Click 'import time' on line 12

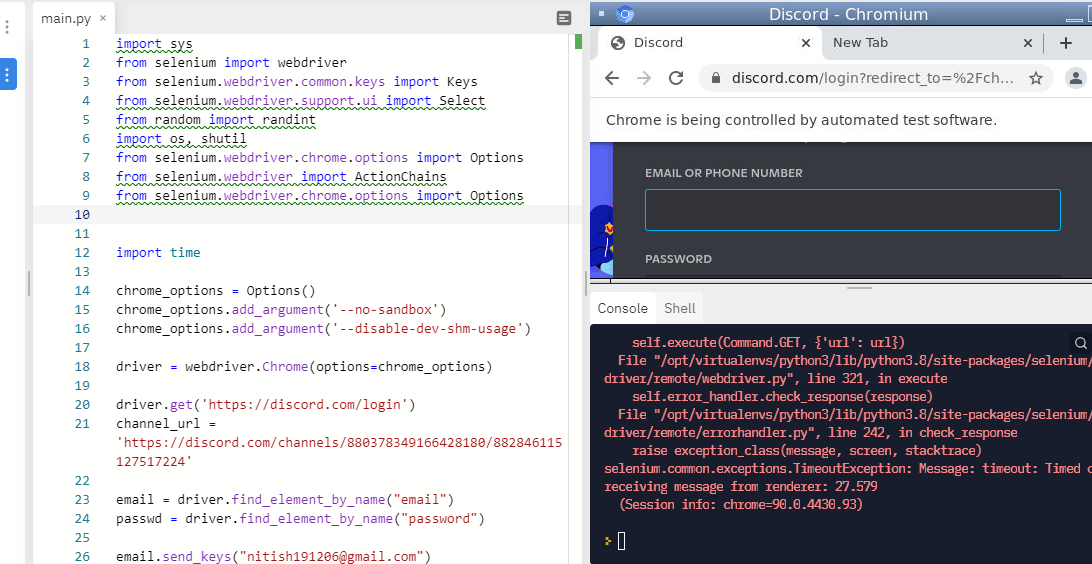pyautogui.click(x=158, y=253)
